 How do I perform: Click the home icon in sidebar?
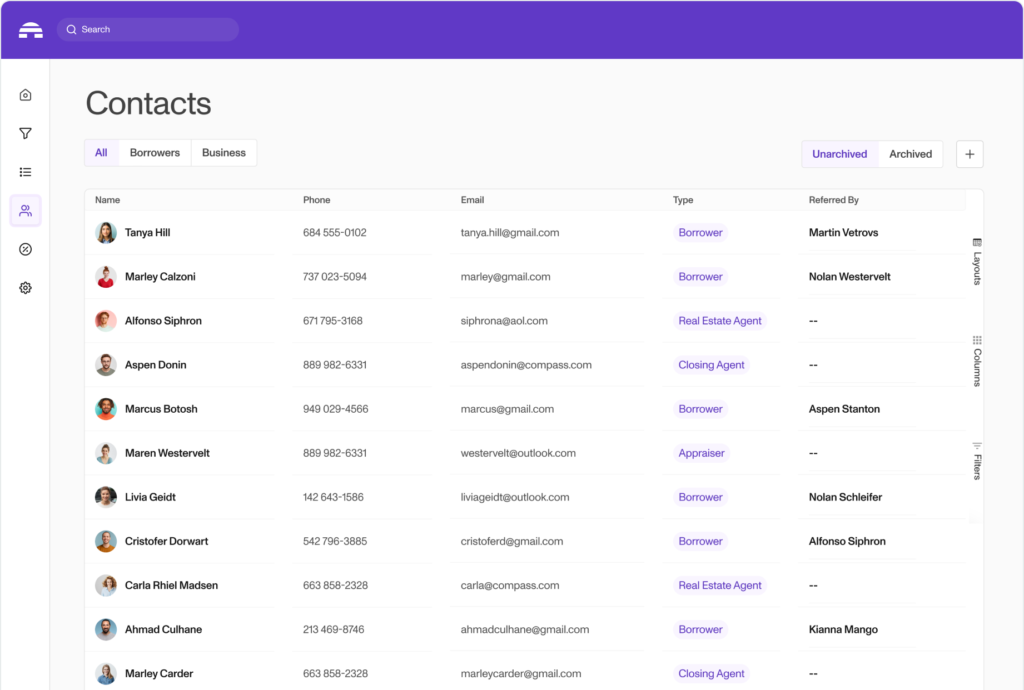25,95
